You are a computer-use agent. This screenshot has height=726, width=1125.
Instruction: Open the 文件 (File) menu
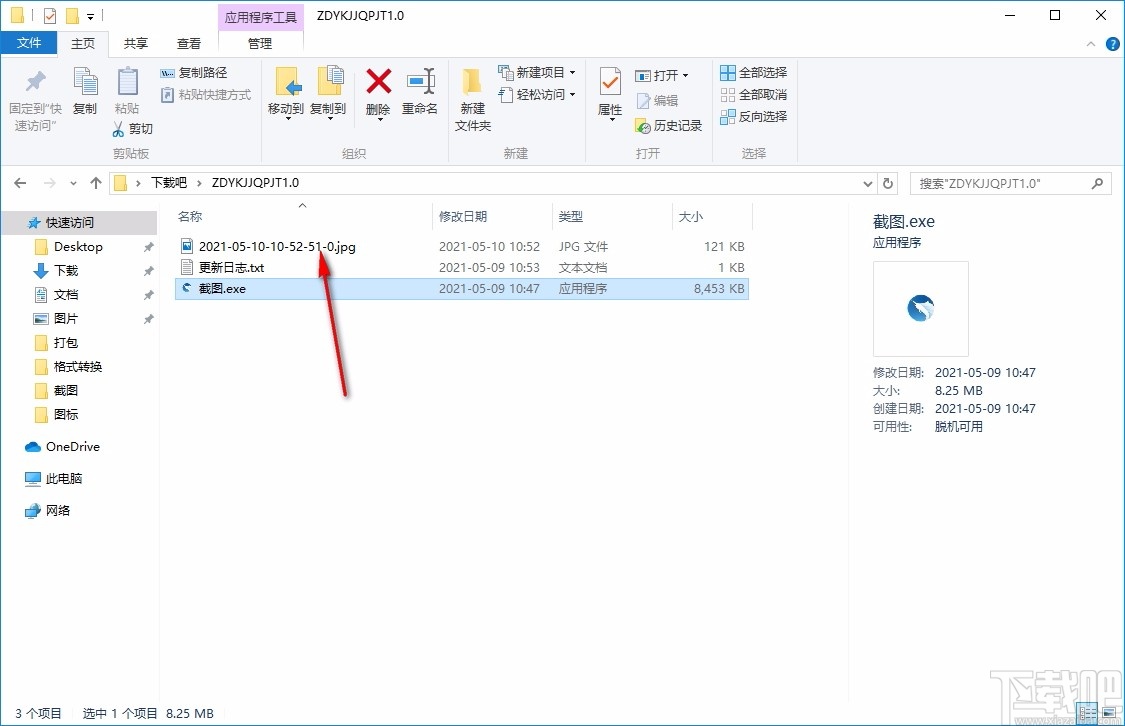coord(30,43)
